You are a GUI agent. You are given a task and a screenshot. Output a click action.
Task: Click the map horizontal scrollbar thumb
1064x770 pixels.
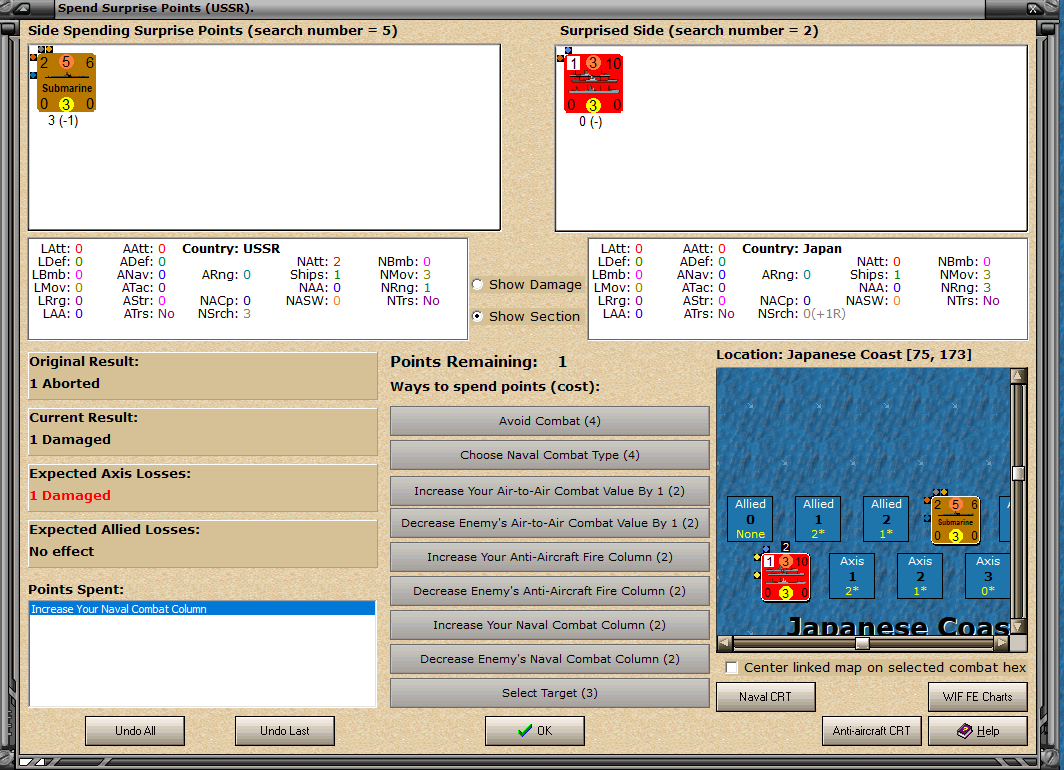click(862, 642)
